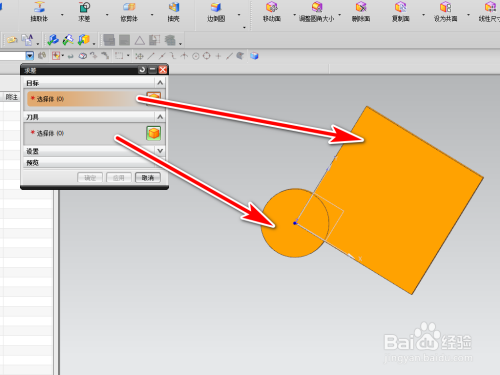Click the blue cube icon in the selection bar
The image size is (500, 375).
point(254,56)
